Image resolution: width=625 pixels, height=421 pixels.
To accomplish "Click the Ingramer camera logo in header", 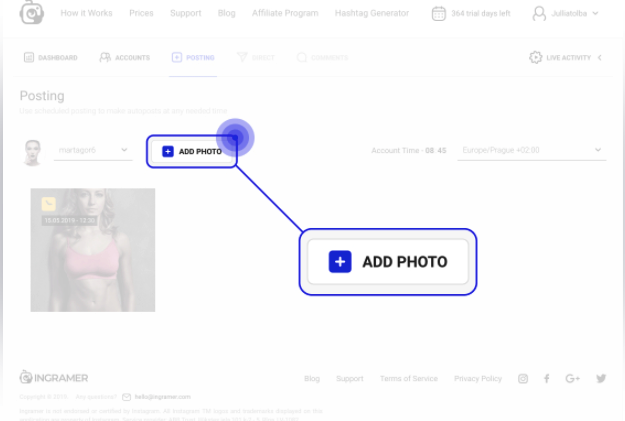I will [31, 12].
